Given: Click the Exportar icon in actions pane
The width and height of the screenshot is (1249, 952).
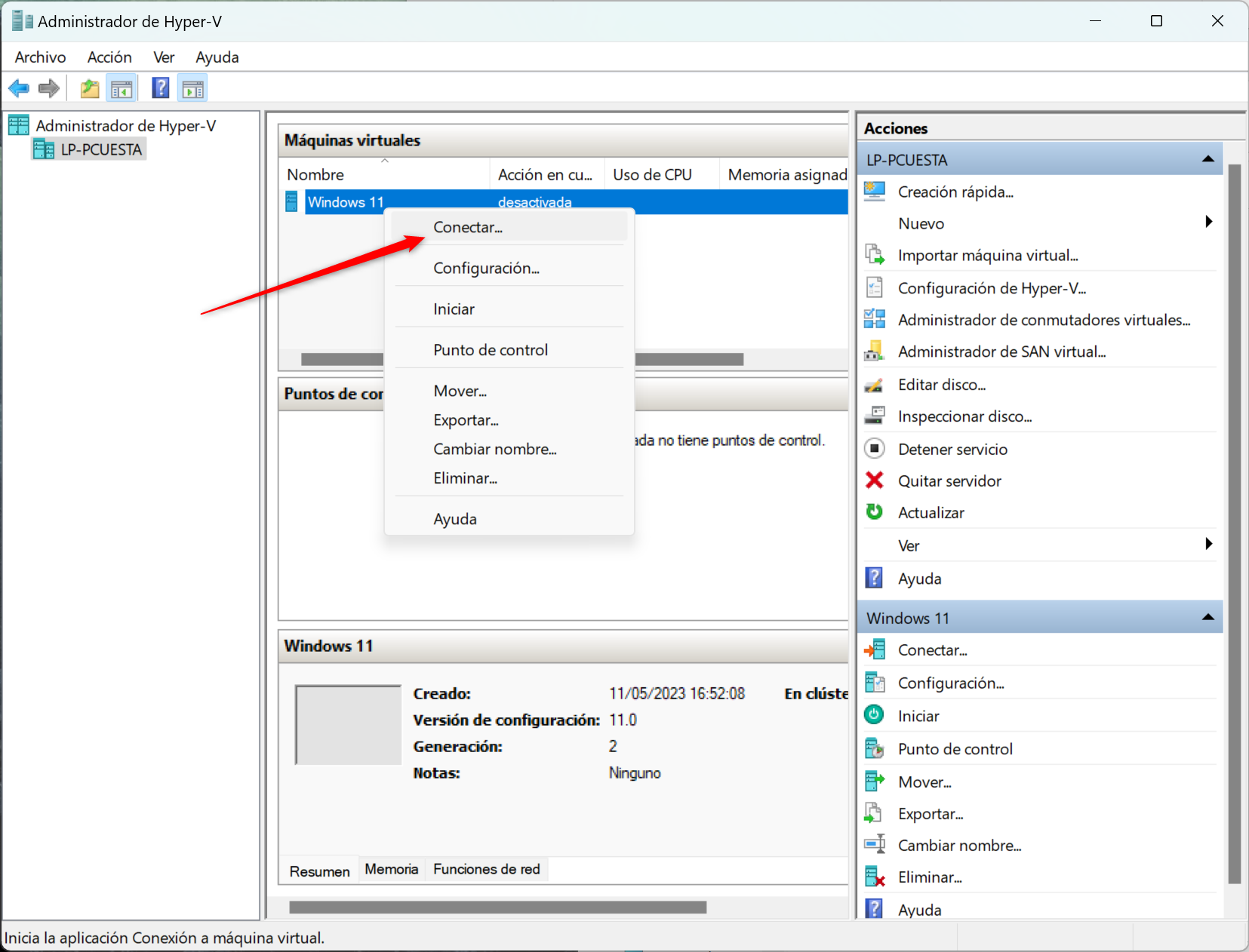Looking at the screenshot, I should pos(875,813).
